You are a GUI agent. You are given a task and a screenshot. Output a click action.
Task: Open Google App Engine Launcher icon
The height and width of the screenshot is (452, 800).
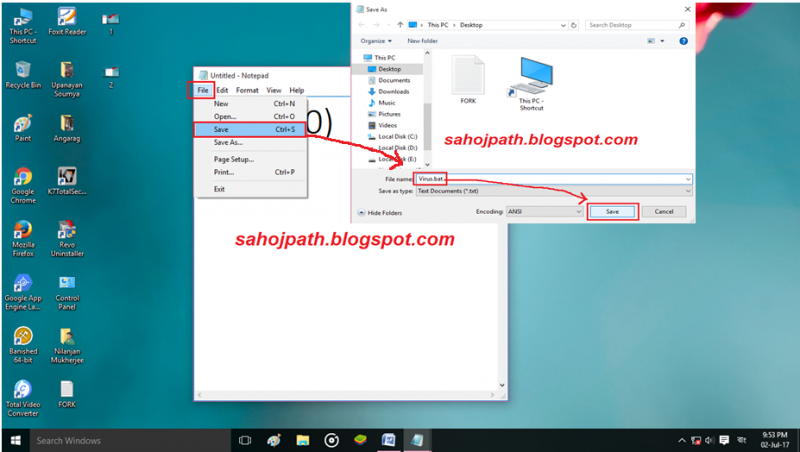click(x=23, y=292)
